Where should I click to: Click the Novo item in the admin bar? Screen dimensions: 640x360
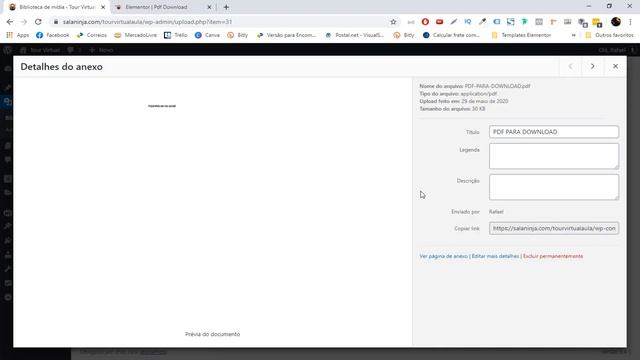(101, 50)
